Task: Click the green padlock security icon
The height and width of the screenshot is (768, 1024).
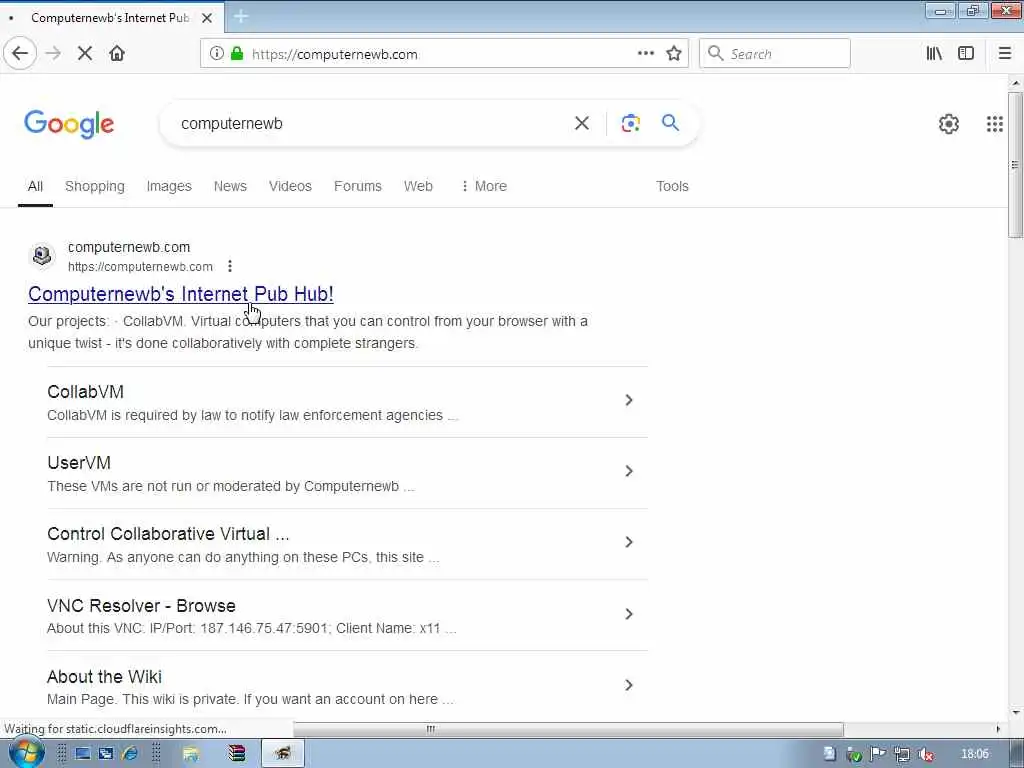Action: [237, 54]
